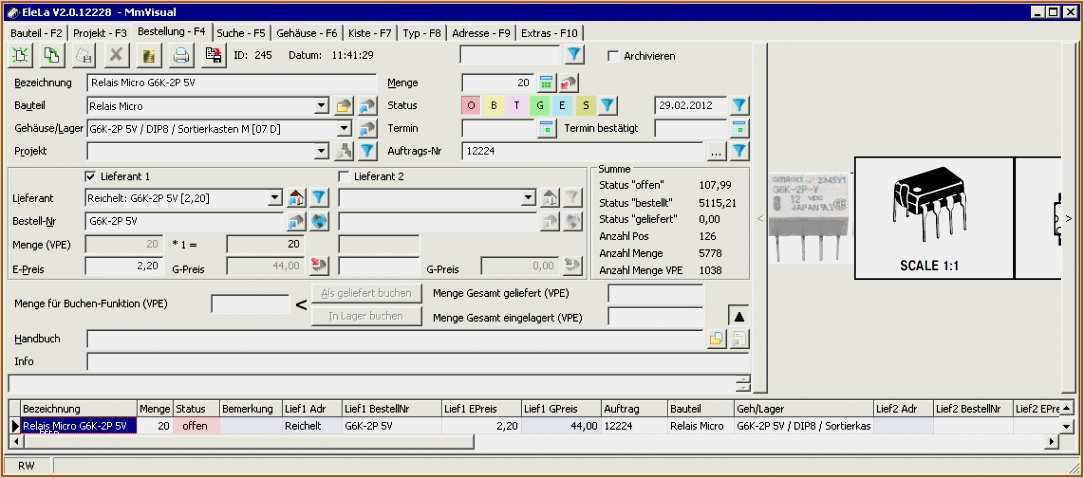The width and height of the screenshot is (1084, 478).
Task: Delete the order with the X icon
Action: (116, 55)
